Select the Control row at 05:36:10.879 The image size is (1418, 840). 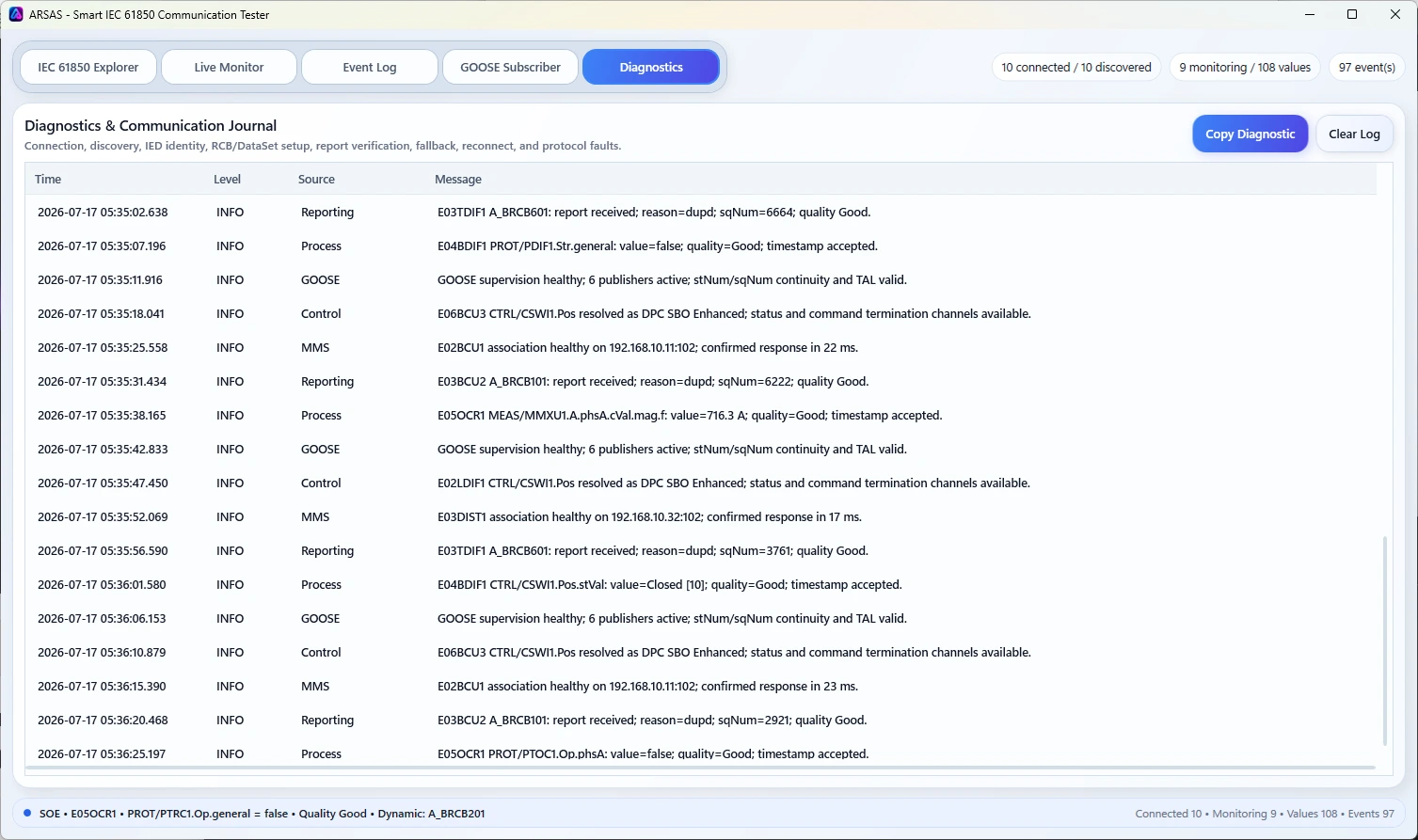(701, 653)
